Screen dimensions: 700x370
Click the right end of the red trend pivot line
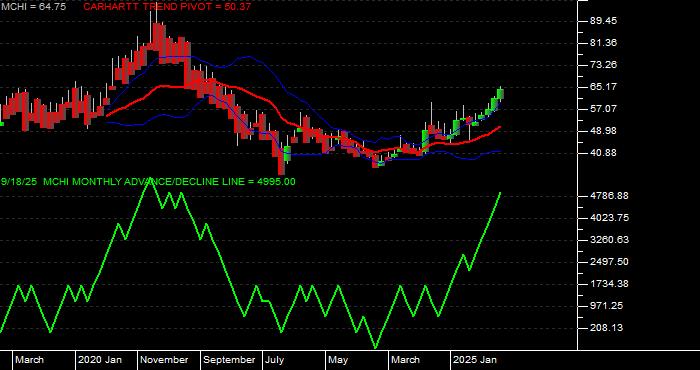500,127
